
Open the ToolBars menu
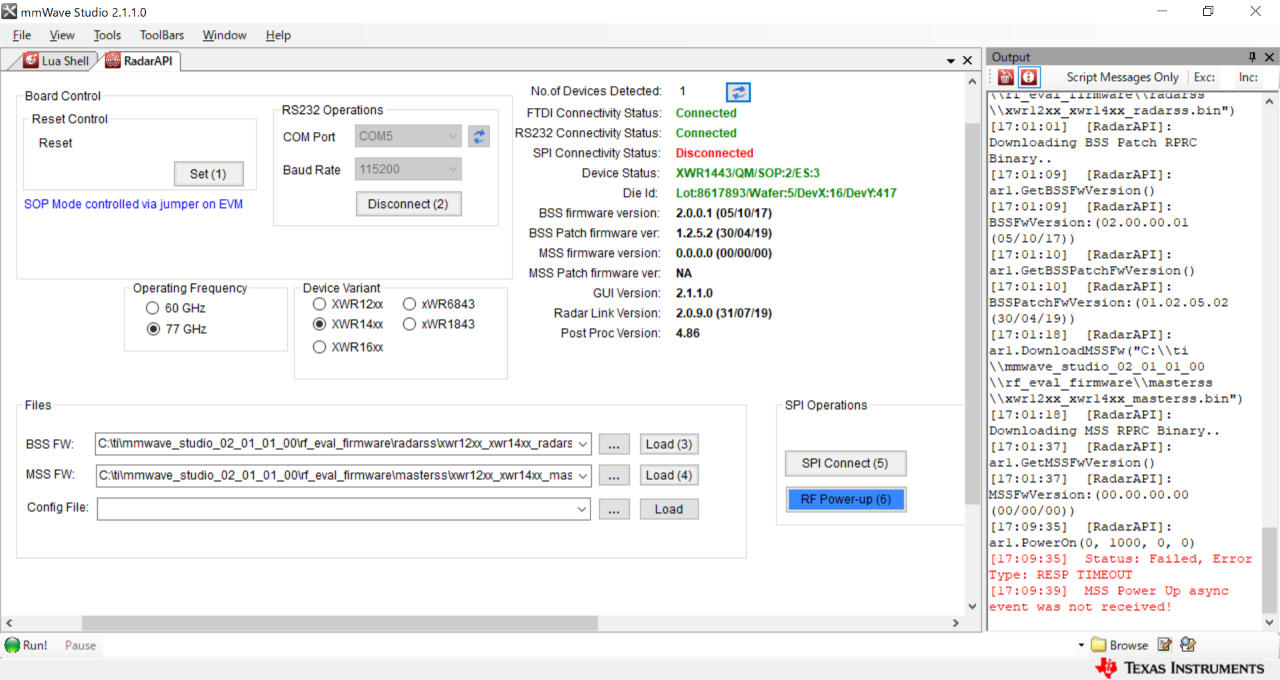[x=162, y=35]
